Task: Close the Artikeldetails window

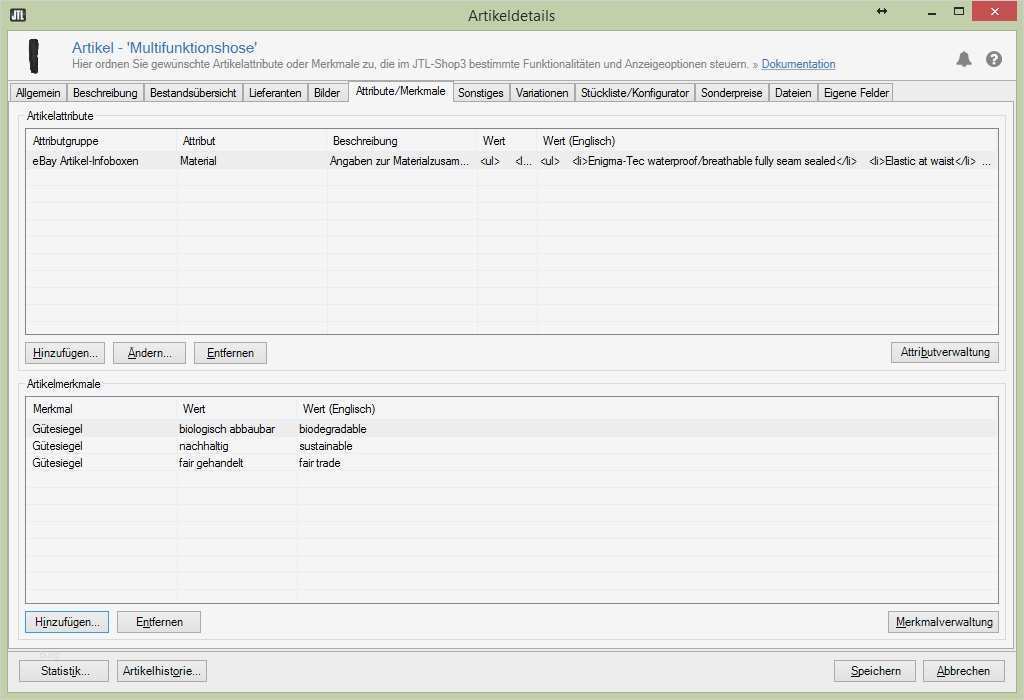Action: [x=994, y=11]
